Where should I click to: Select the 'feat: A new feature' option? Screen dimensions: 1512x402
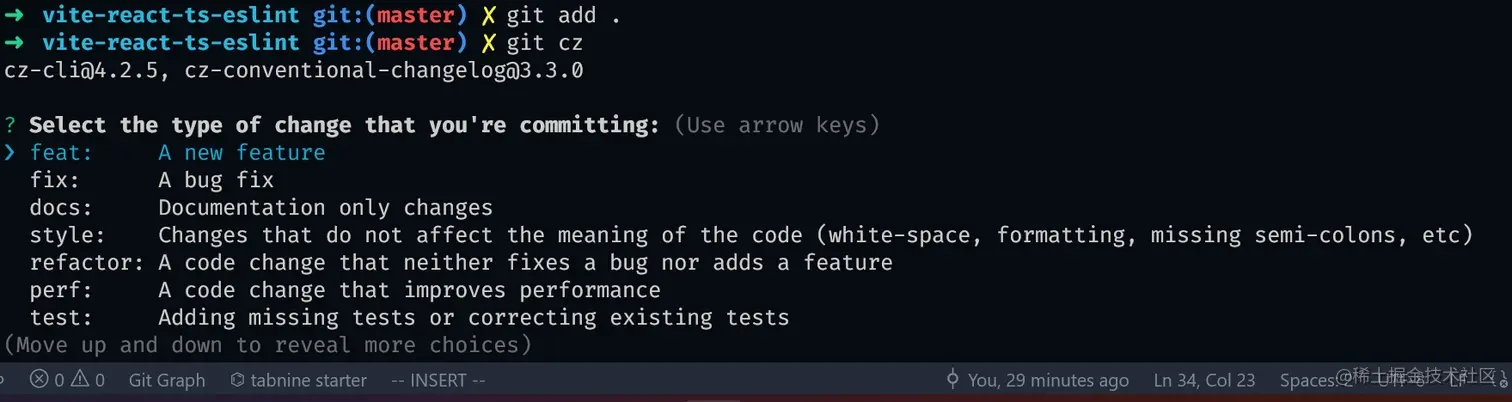[178, 153]
